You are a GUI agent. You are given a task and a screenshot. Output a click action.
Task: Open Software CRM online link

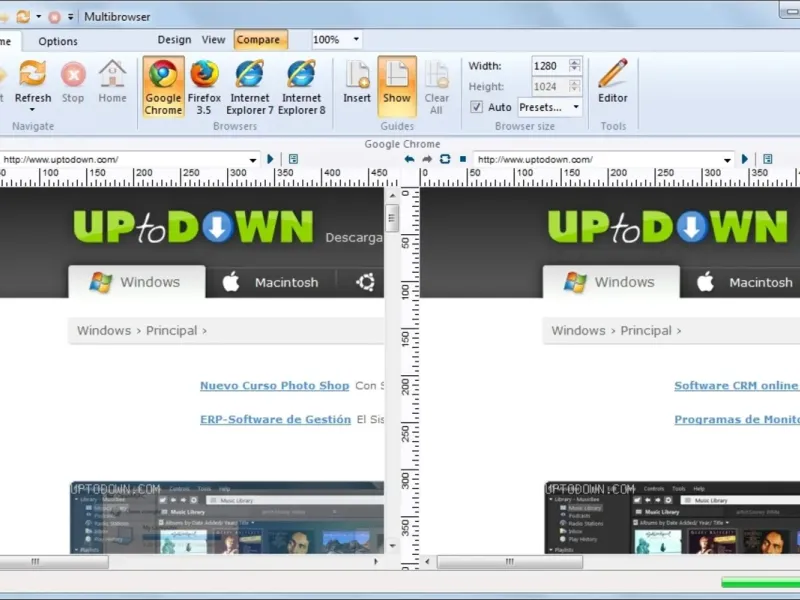tap(737, 386)
